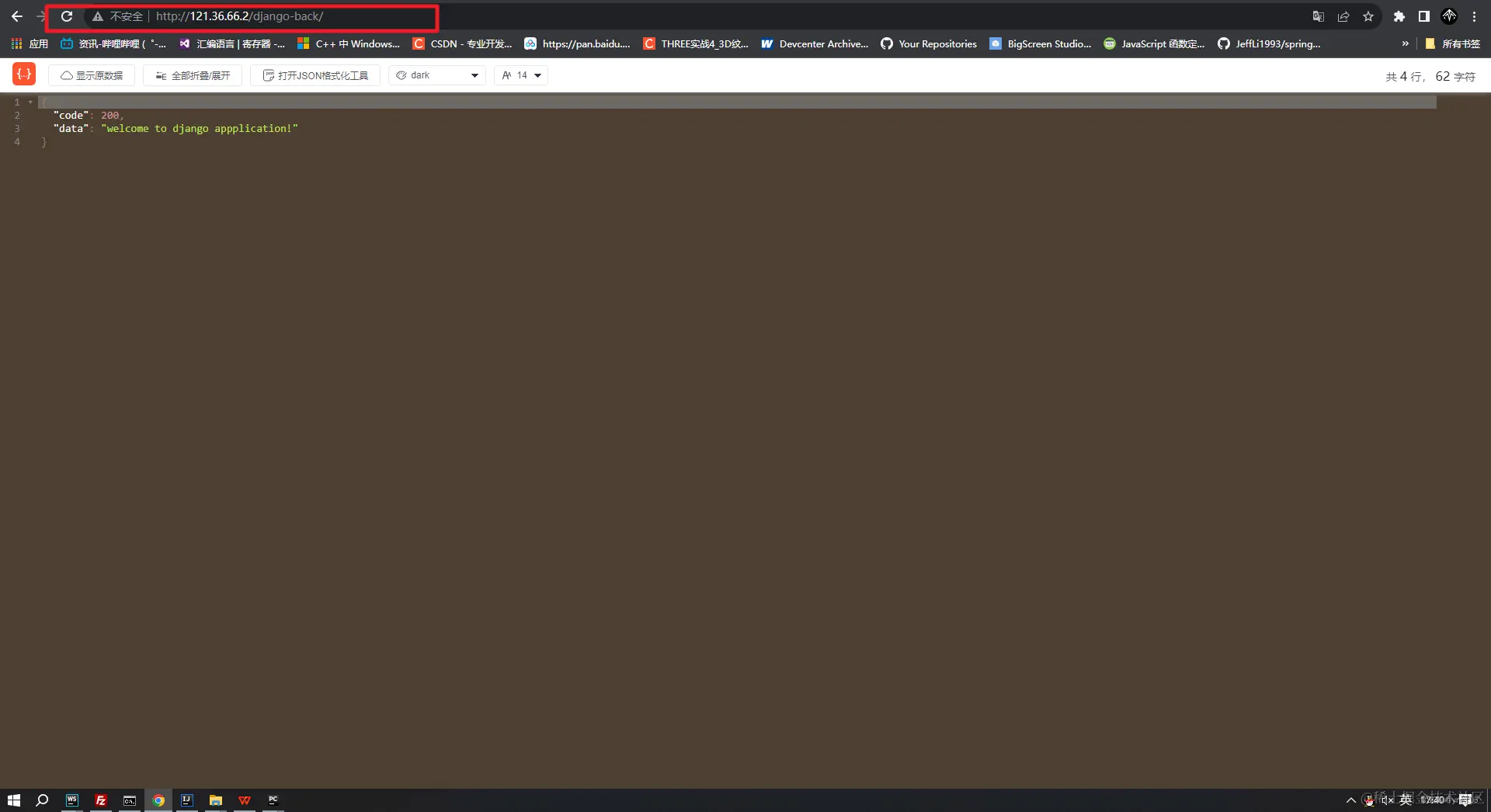Bookmark this page with the star
Viewport: 1491px width, 812px height.
[x=1368, y=16]
